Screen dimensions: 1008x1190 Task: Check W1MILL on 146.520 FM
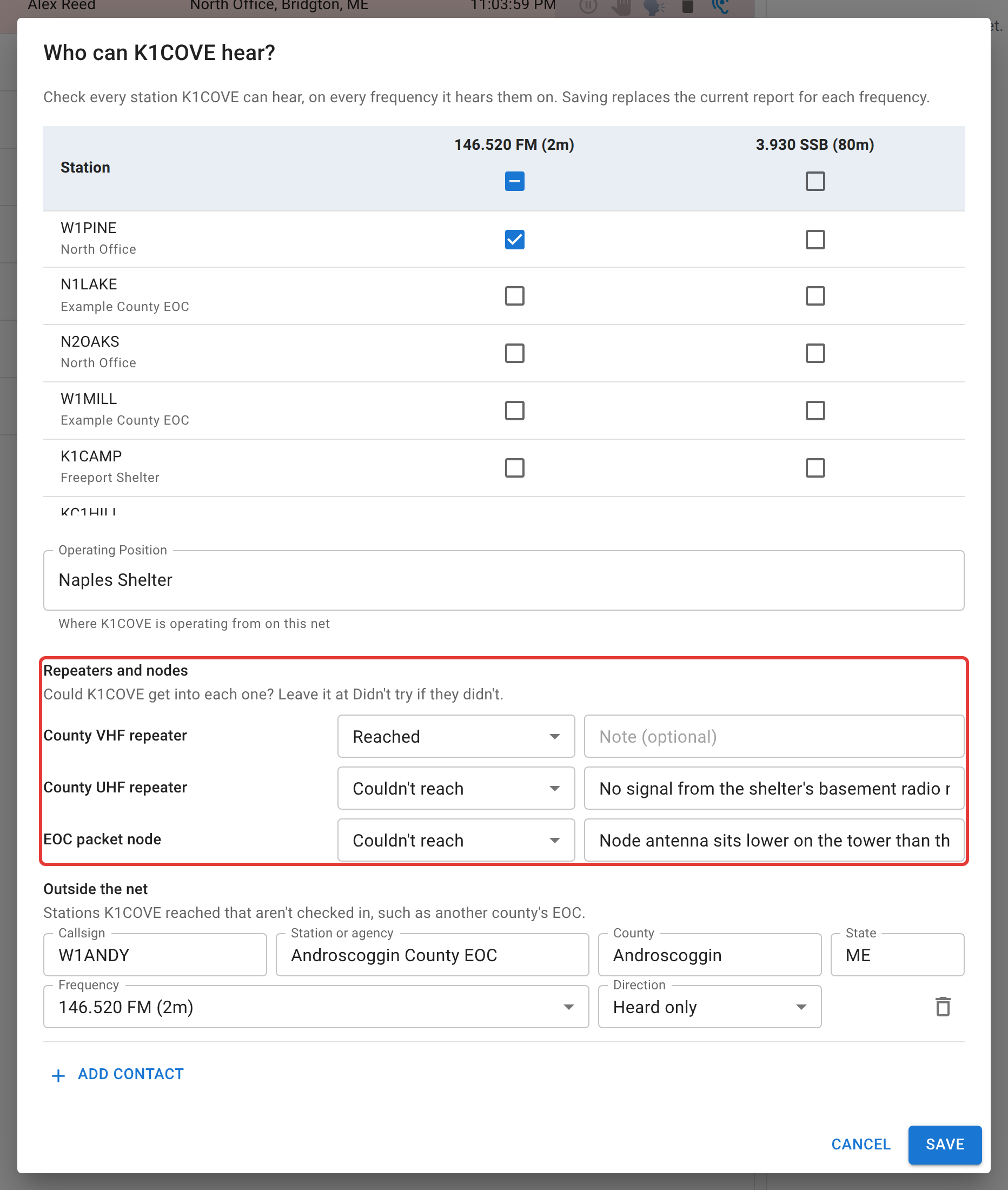coord(514,411)
